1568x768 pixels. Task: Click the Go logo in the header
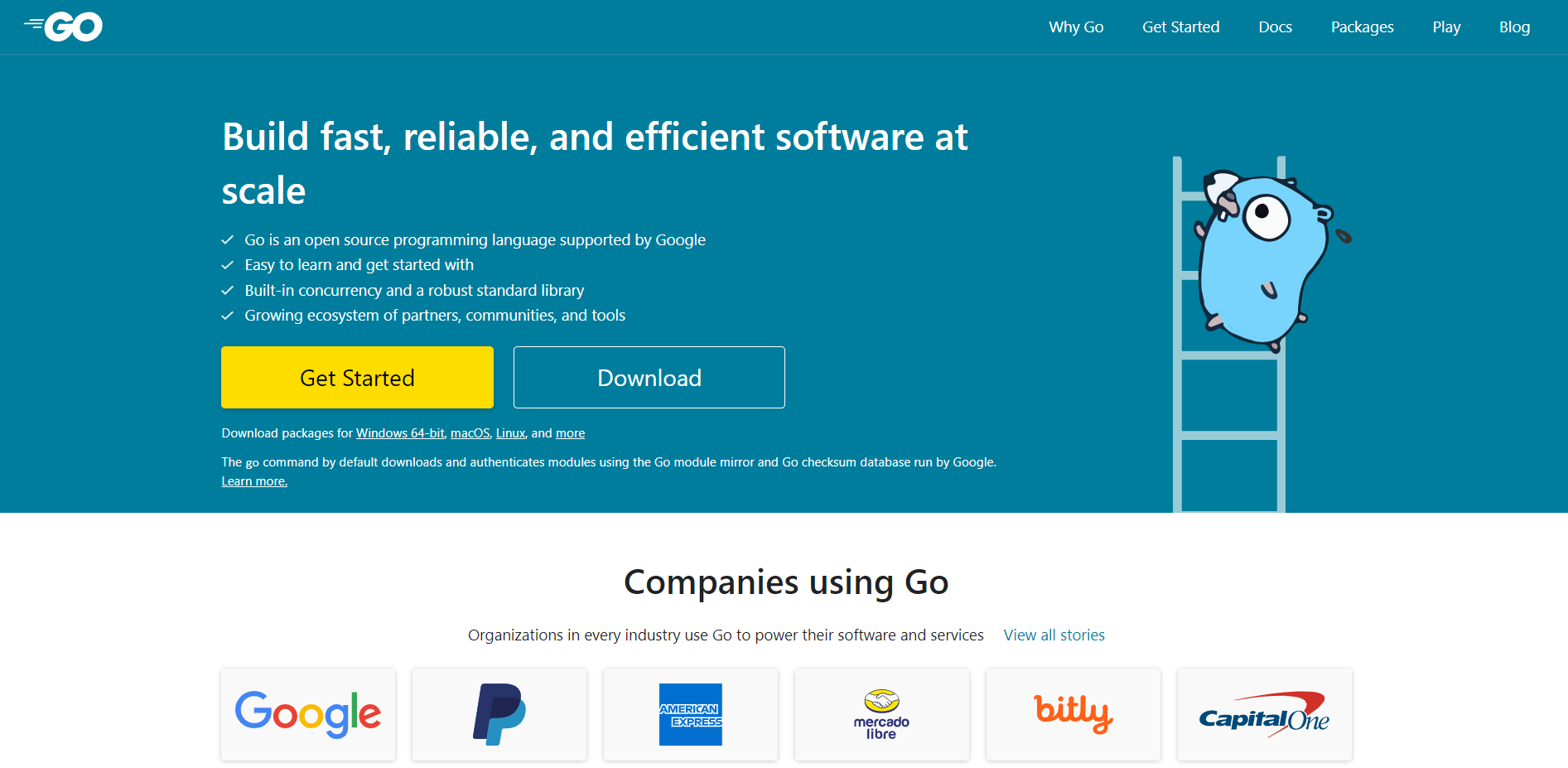63,27
